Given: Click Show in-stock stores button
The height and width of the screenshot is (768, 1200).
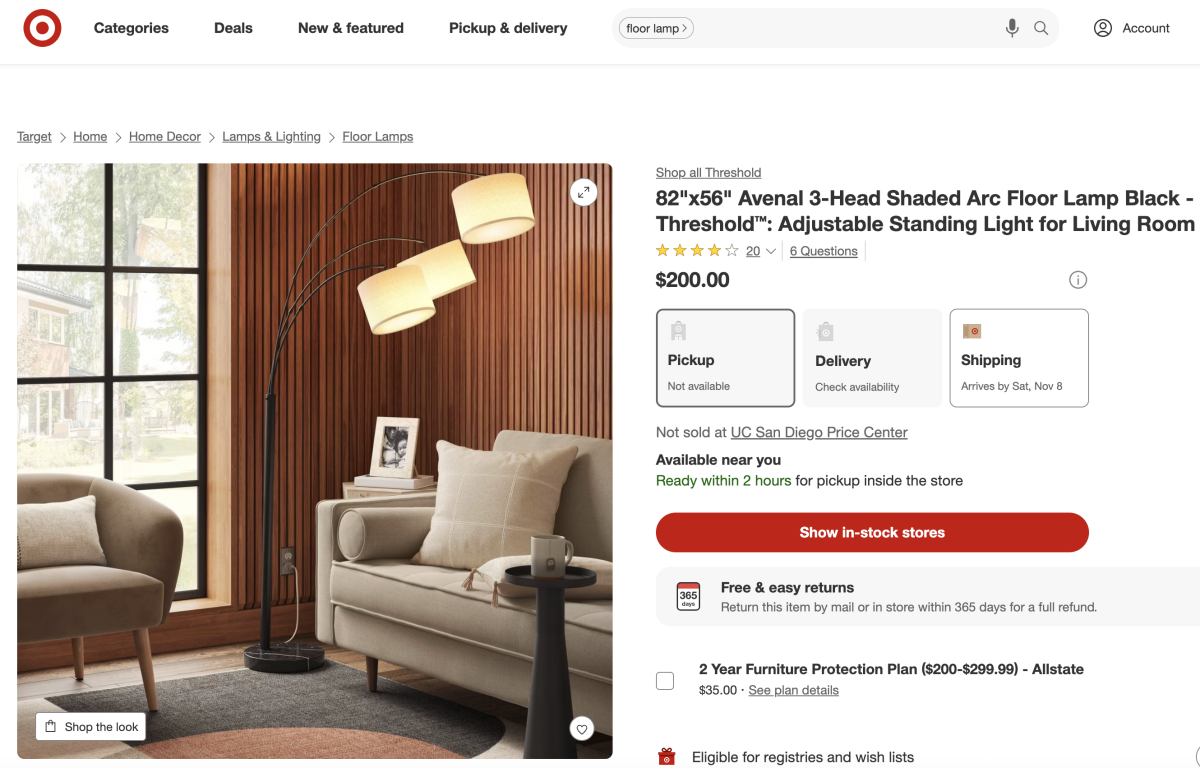Looking at the screenshot, I should [x=872, y=532].
